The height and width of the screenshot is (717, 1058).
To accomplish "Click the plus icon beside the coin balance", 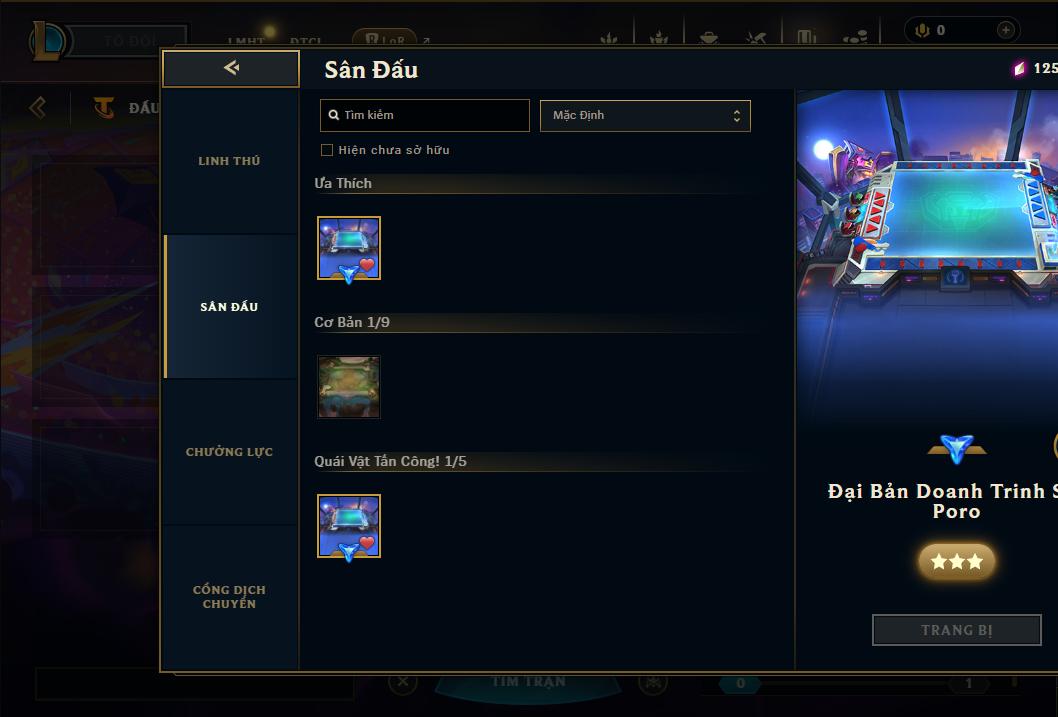I will [1005, 30].
